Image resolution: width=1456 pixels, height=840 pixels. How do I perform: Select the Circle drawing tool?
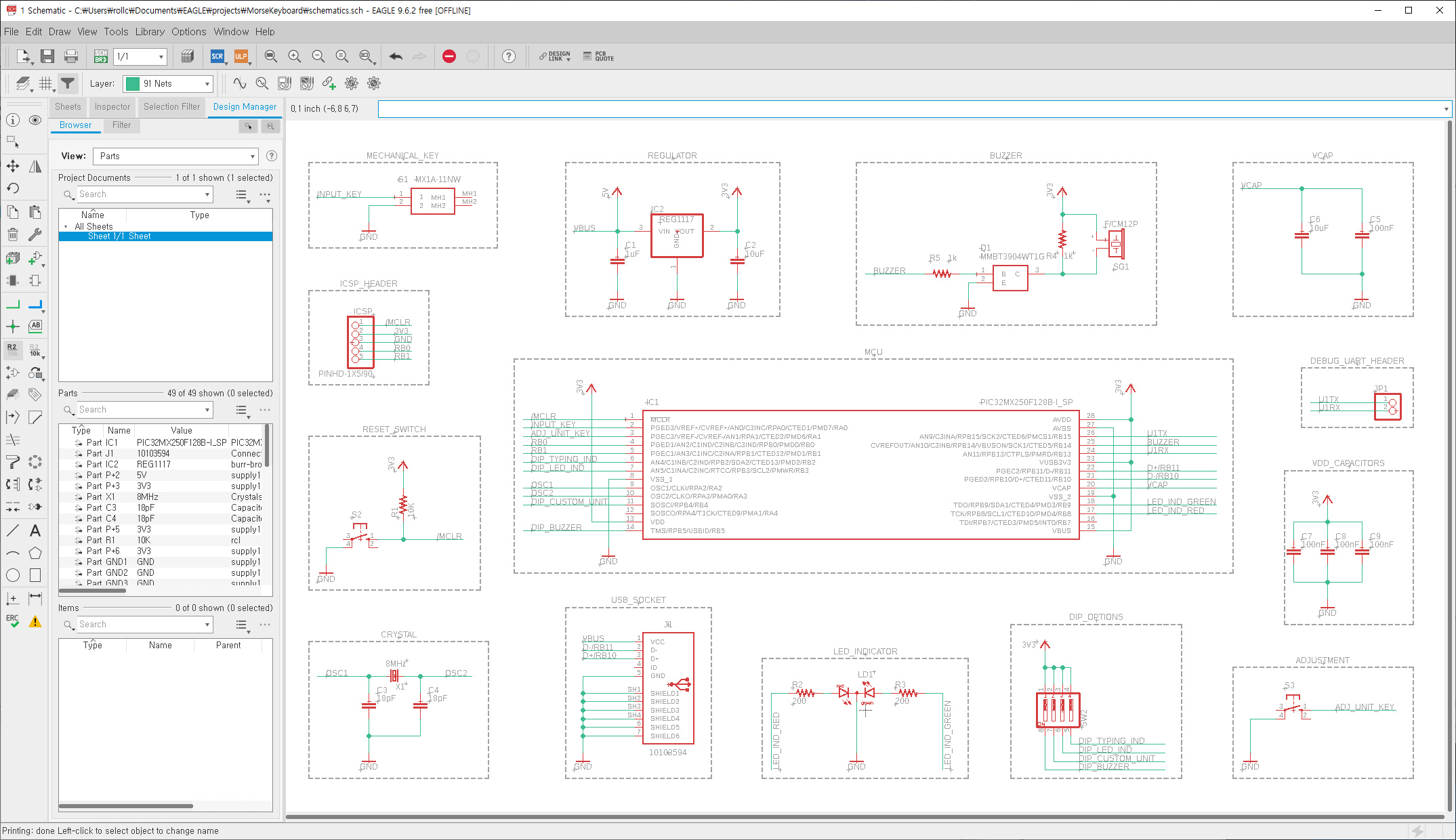13,575
